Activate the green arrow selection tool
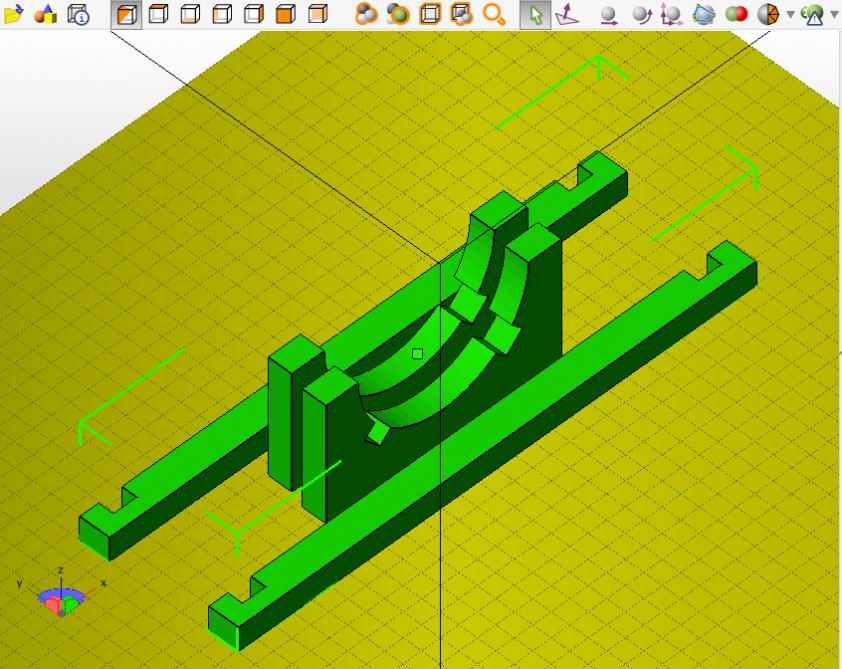 coord(535,14)
